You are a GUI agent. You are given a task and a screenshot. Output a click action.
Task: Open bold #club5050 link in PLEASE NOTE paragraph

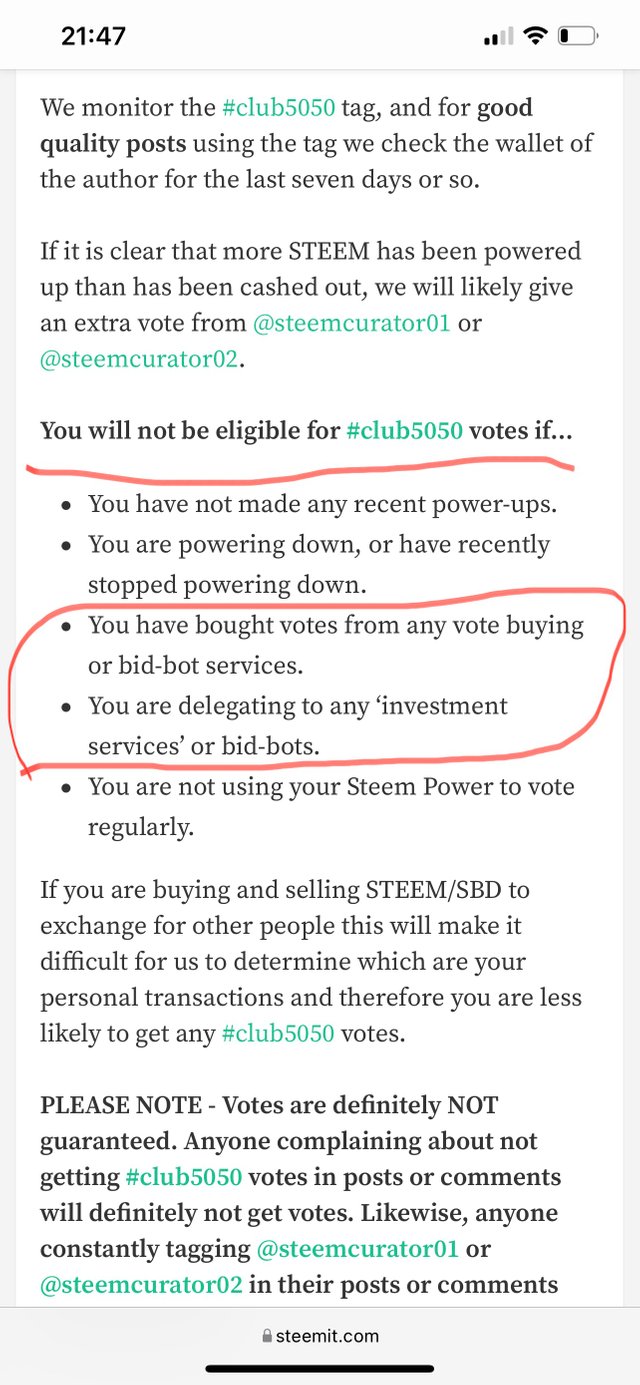click(x=183, y=1177)
